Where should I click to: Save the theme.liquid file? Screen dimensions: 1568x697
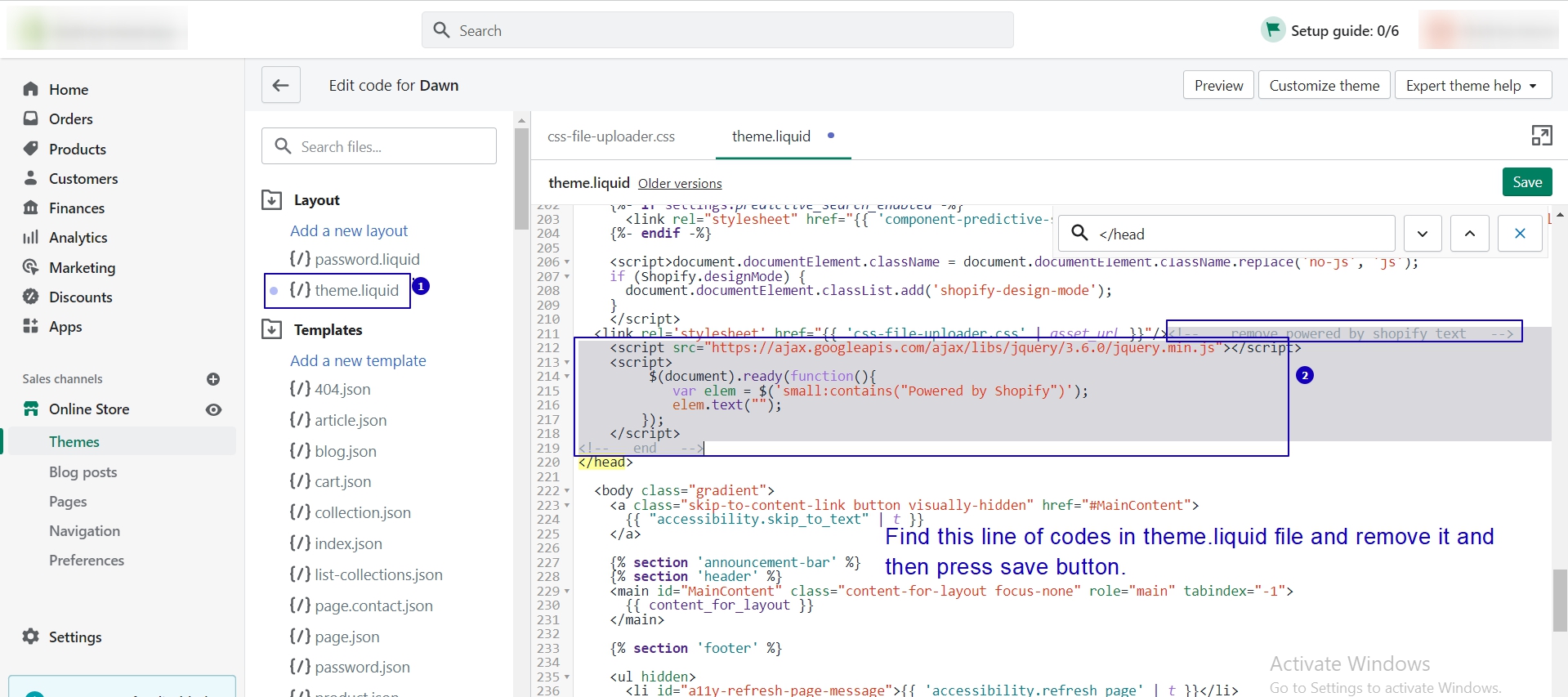tap(1527, 182)
